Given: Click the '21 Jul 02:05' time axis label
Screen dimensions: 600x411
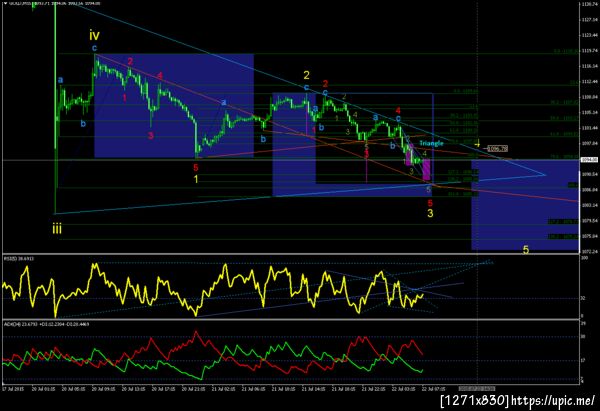Looking at the screenshot, I should 223,389.
